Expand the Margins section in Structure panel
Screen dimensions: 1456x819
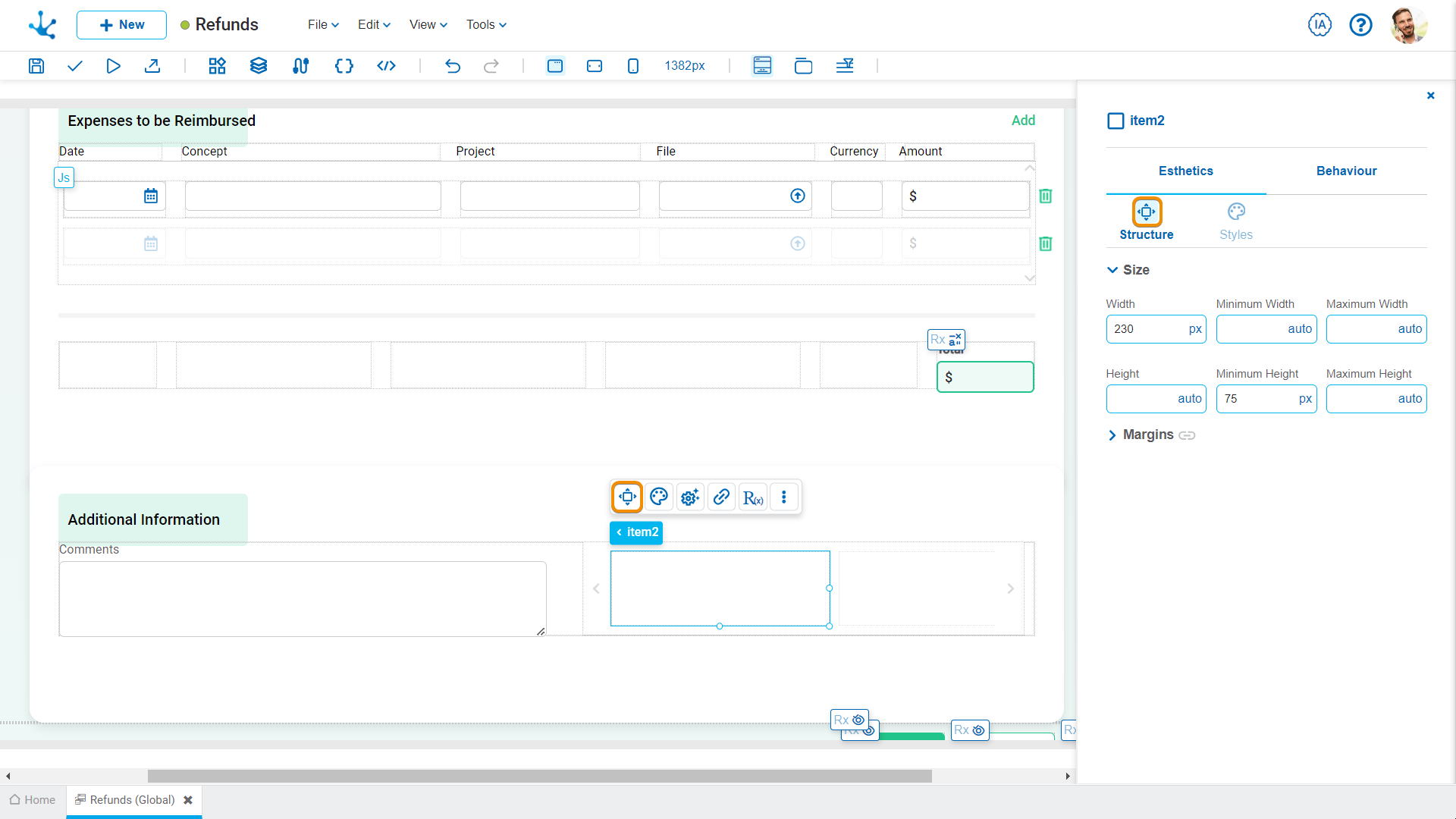(x=1112, y=434)
